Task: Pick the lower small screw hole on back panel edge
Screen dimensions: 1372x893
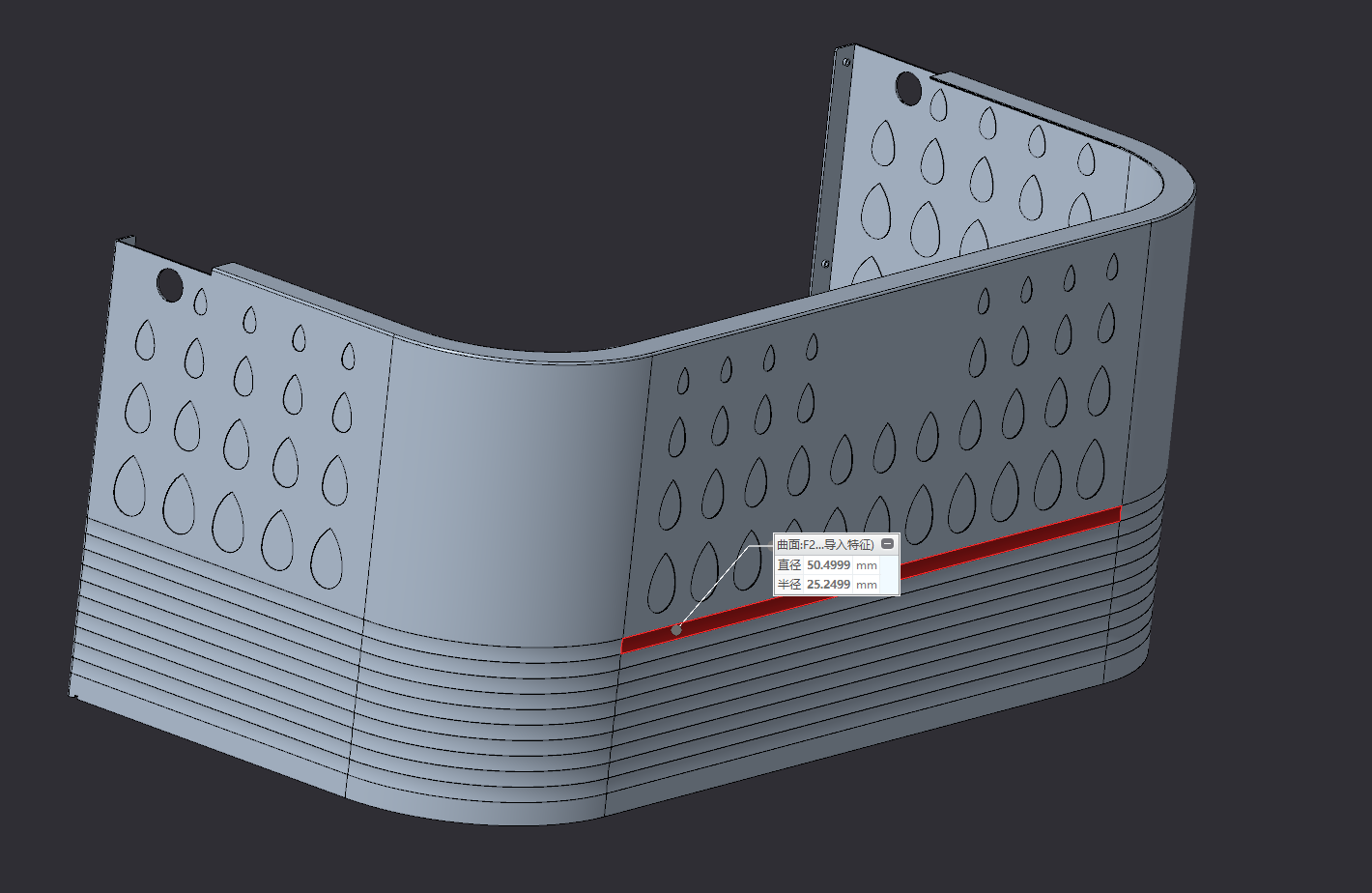Action: tap(825, 263)
